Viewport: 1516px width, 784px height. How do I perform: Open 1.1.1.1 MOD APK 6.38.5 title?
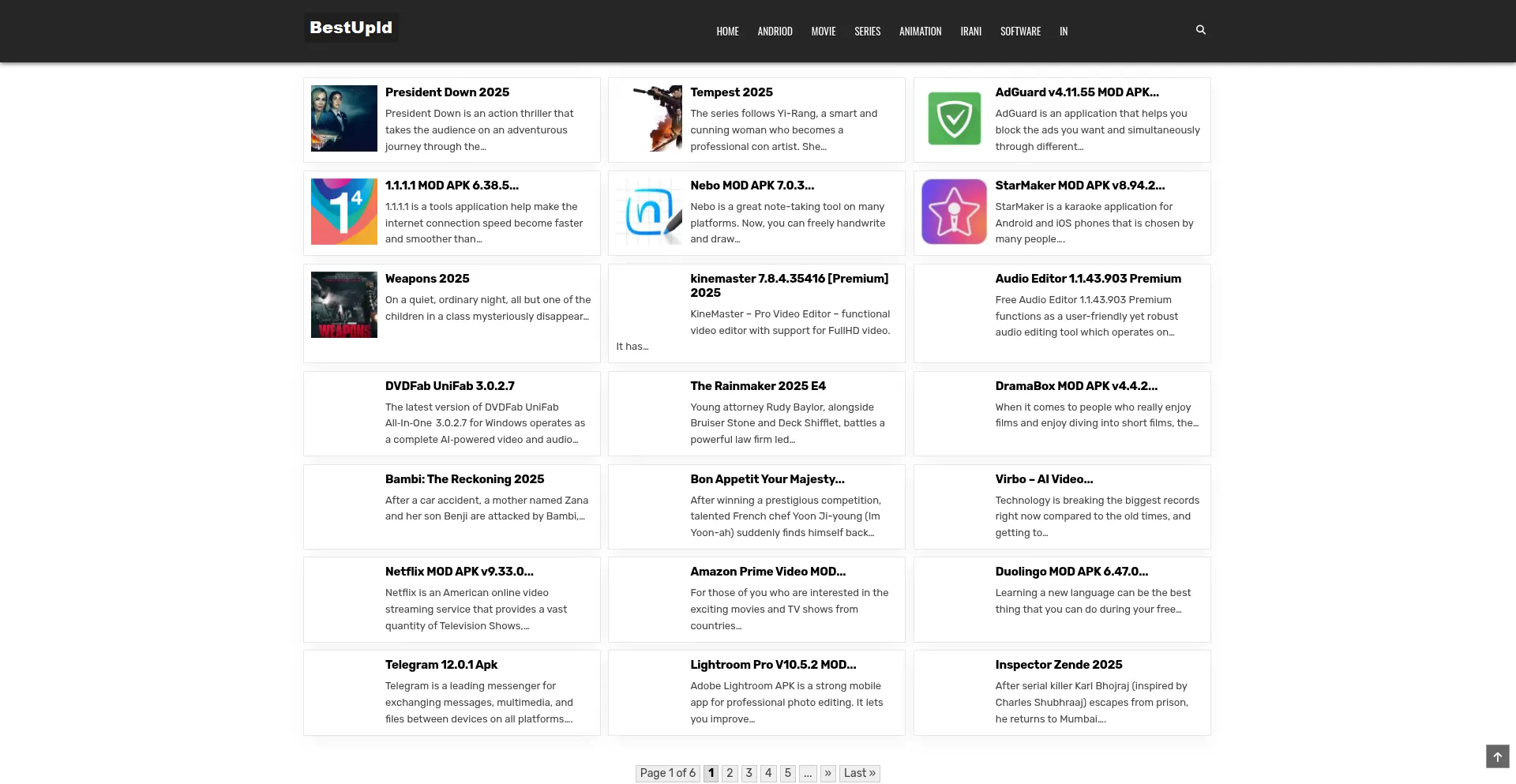[452, 186]
